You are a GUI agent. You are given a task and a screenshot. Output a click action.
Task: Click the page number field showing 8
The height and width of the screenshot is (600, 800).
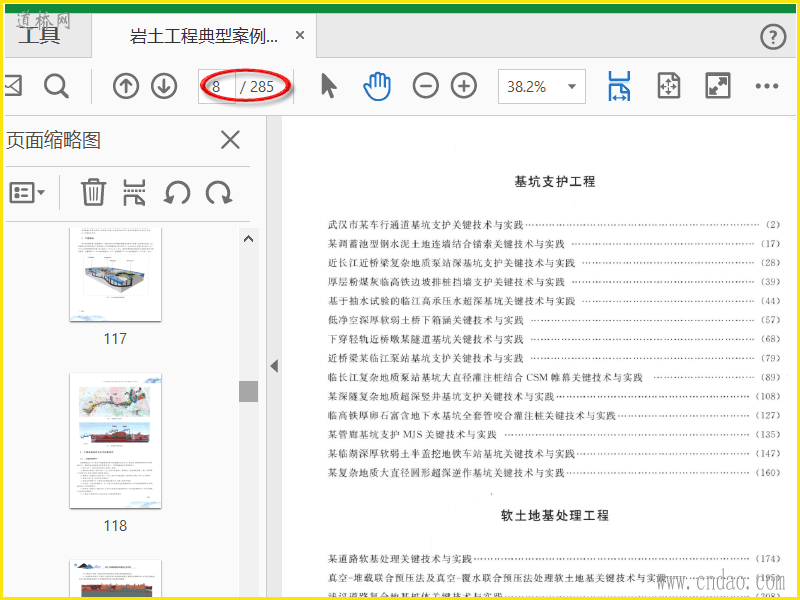tap(217, 86)
